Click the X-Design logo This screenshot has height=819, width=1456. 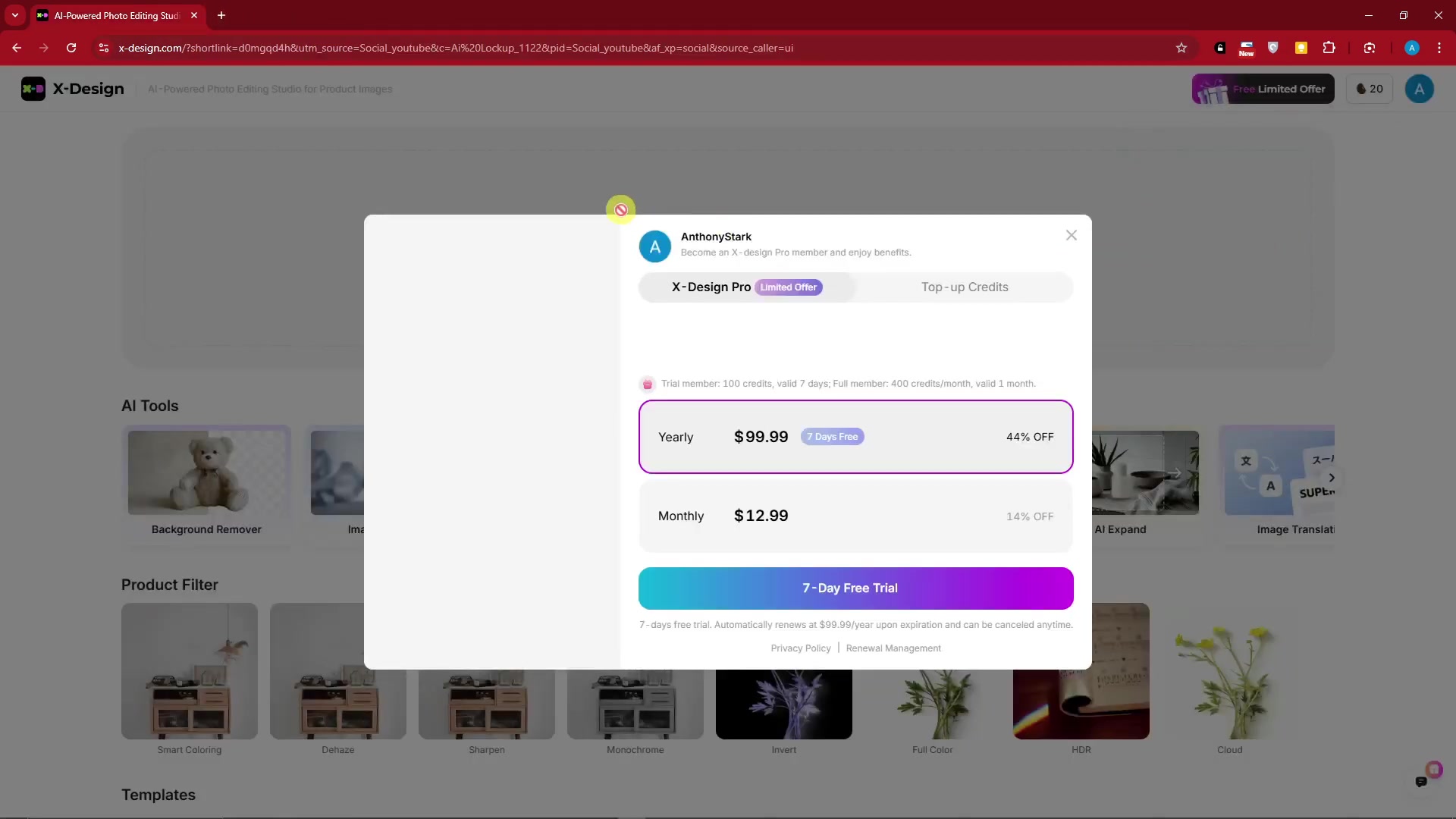(x=73, y=89)
